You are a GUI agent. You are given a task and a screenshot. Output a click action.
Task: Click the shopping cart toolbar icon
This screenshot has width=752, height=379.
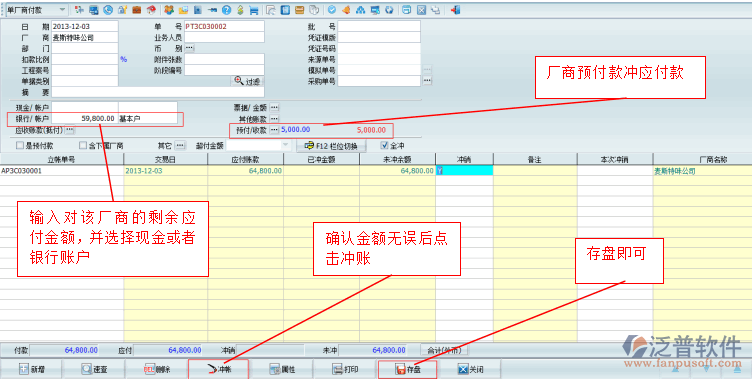pos(254,10)
